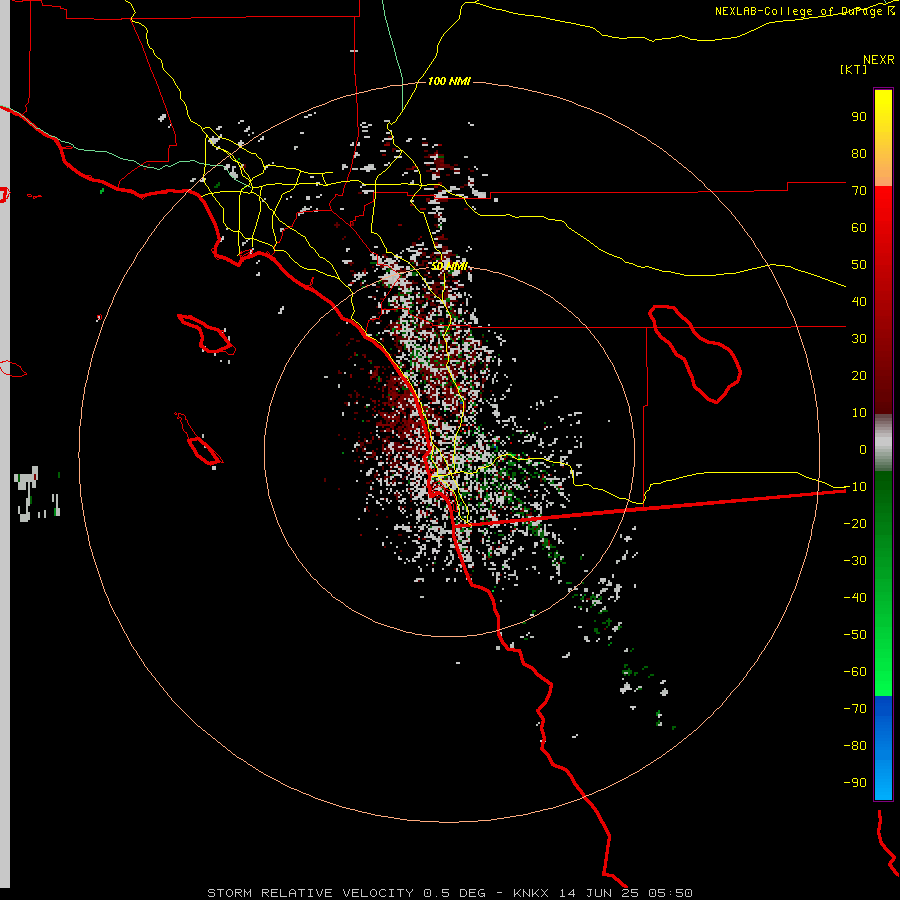Click the -20 value on velocity scale
The width and height of the screenshot is (900, 900).
[x=855, y=523]
